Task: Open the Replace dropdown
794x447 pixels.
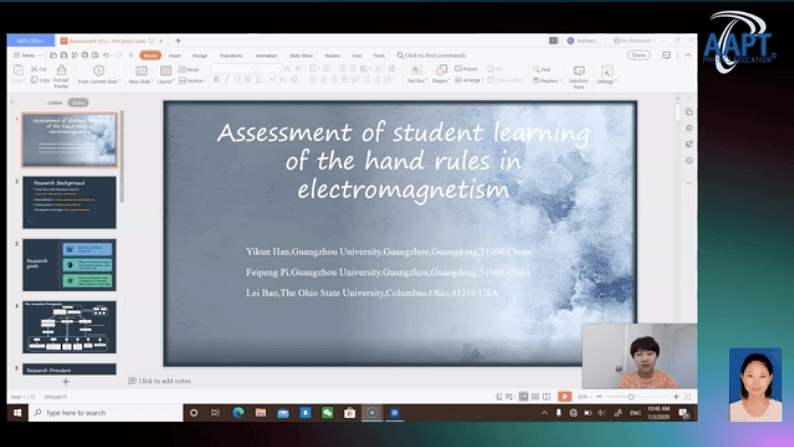Action: click(547, 80)
